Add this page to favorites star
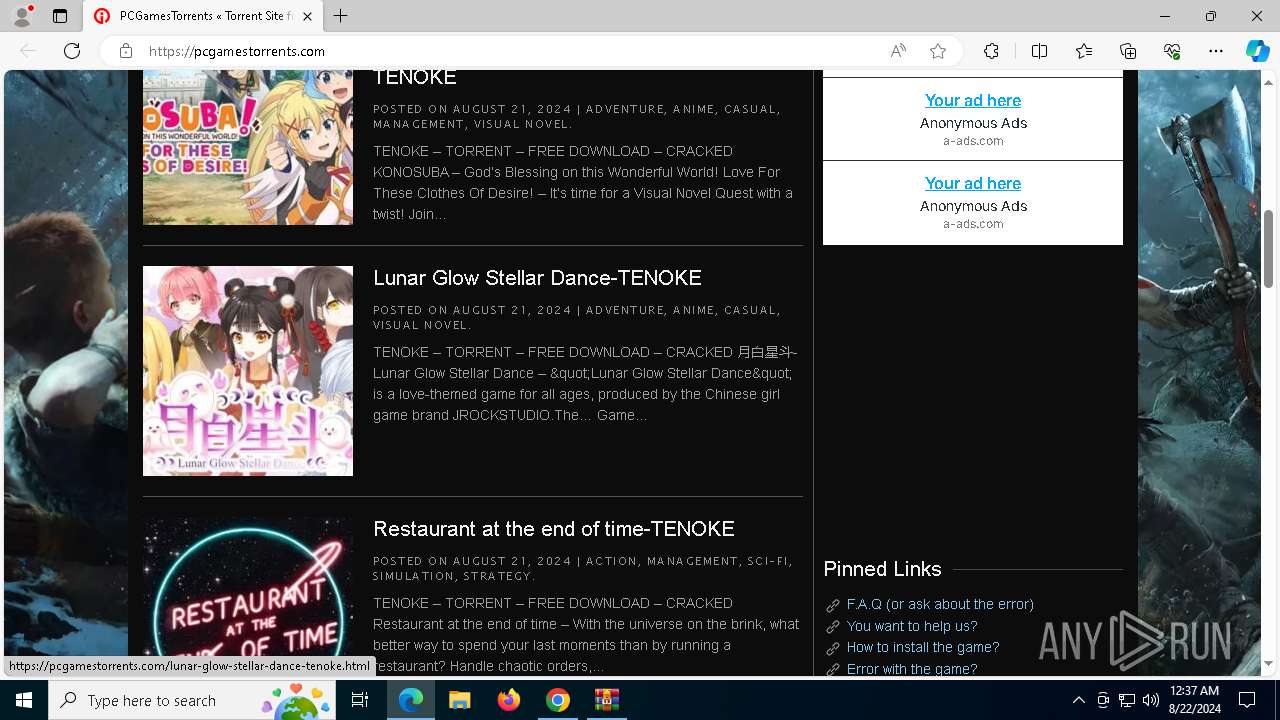1280x720 pixels. [938, 51]
